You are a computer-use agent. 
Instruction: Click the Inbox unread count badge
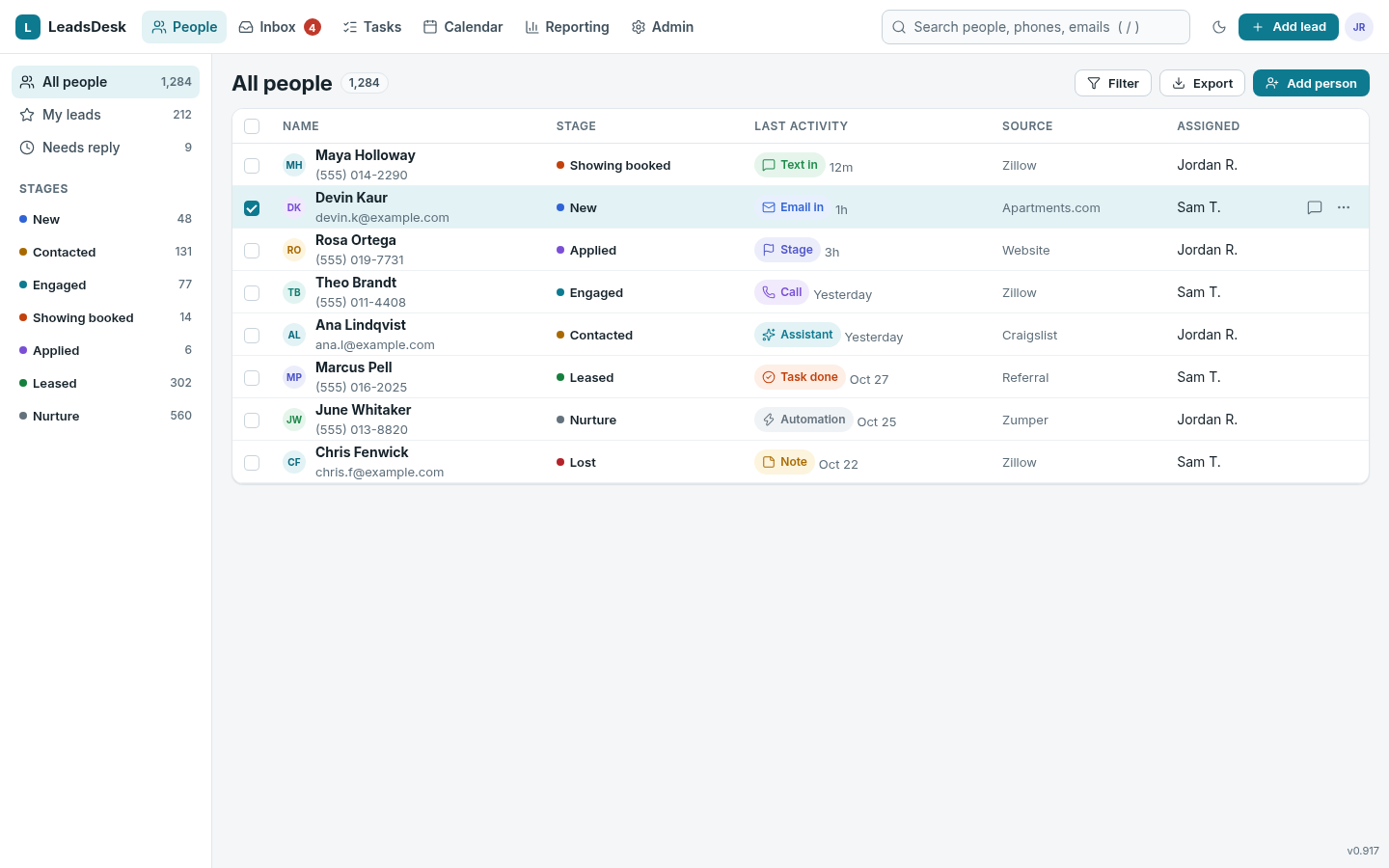point(313,27)
